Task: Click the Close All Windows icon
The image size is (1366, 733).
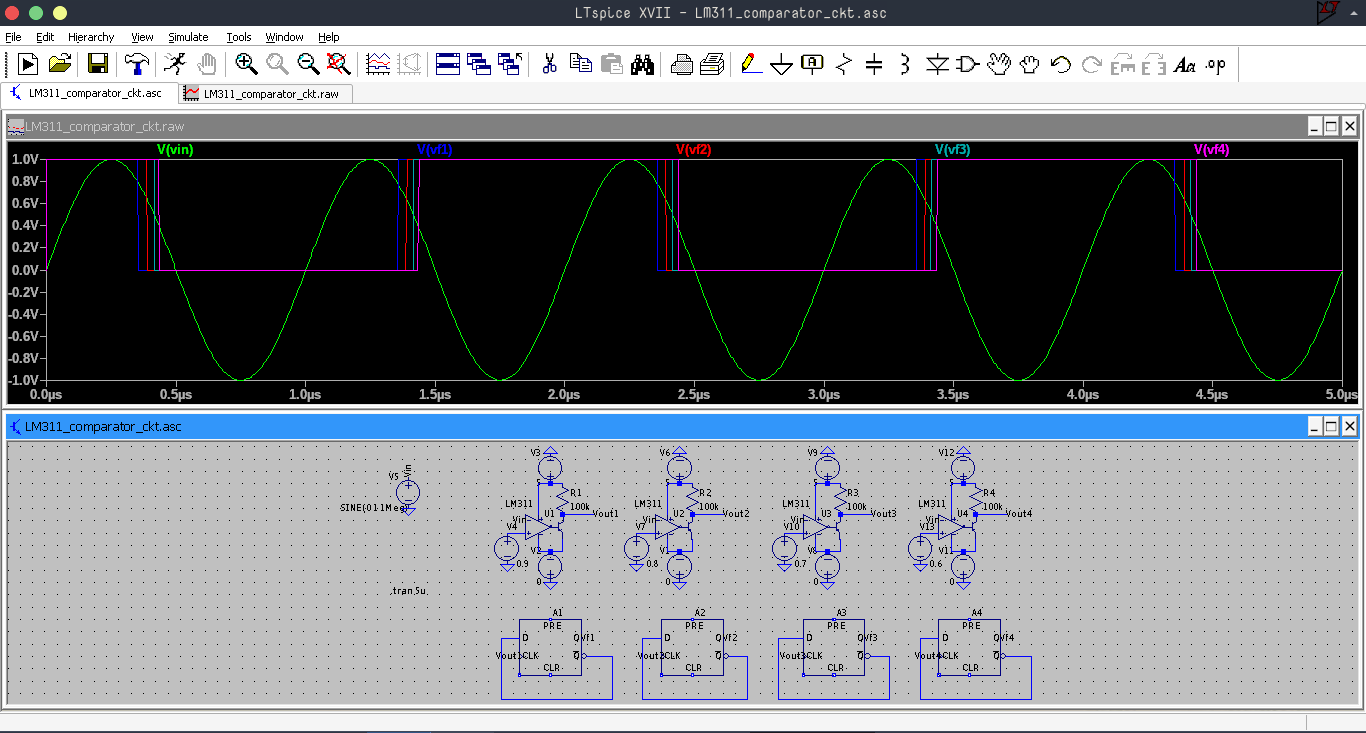Action: coord(510,64)
